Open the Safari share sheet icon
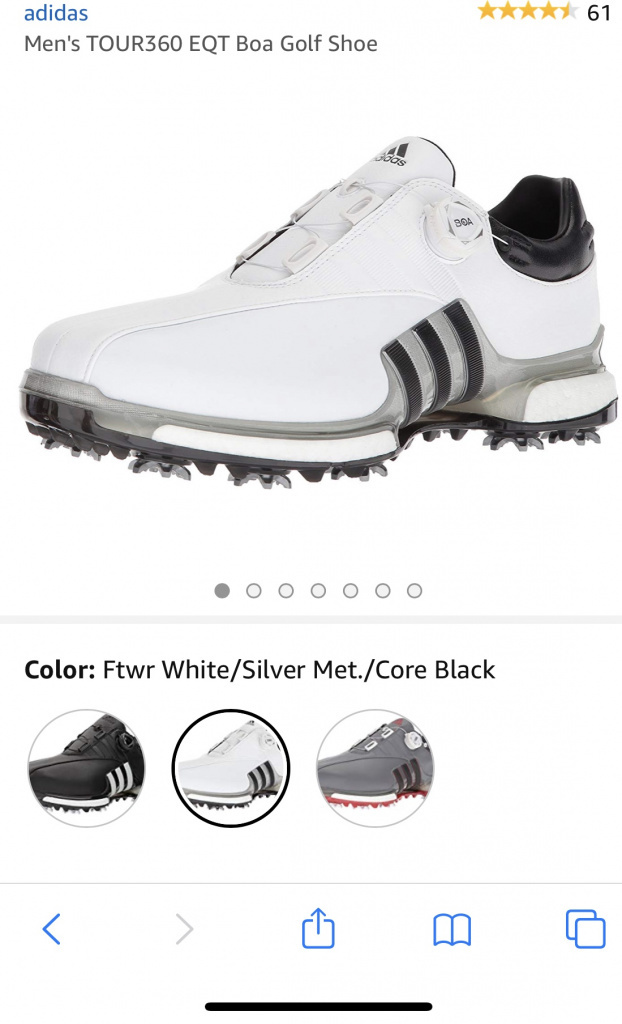 (x=318, y=927)
